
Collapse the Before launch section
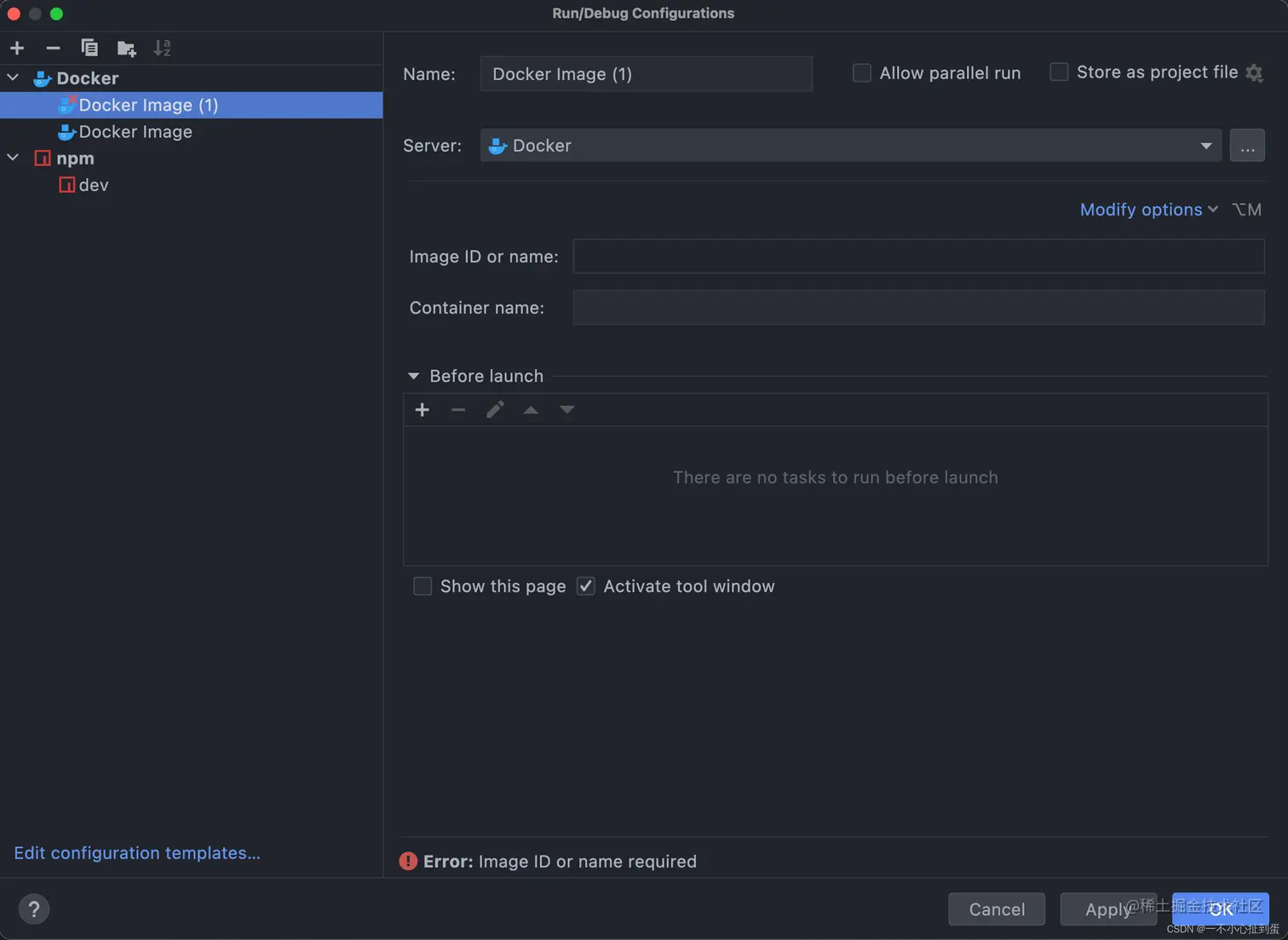click(x=413, y=376)
